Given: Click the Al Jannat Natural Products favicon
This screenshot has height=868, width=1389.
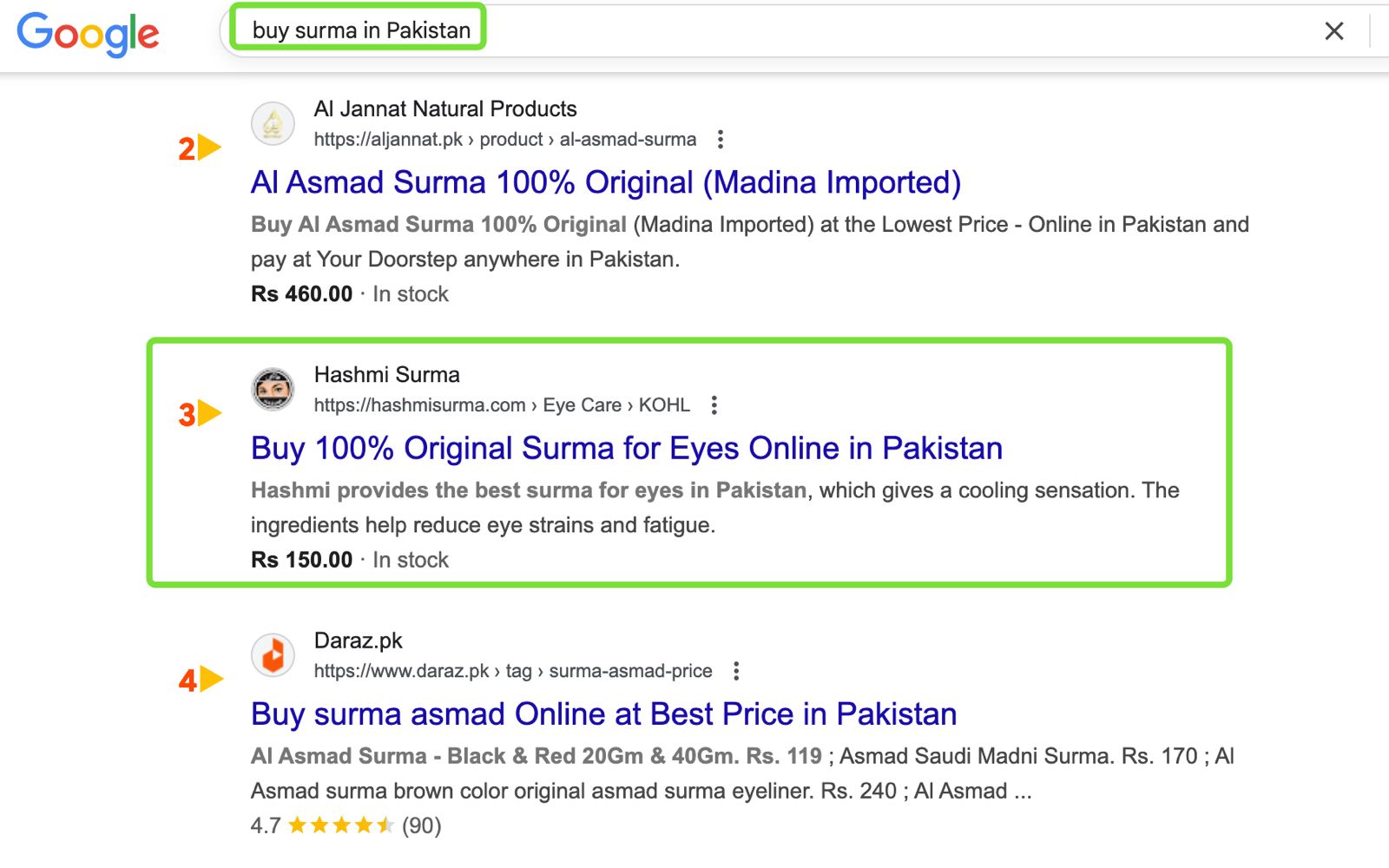Looking at the screenshot, I should click(x=273, y=123).
